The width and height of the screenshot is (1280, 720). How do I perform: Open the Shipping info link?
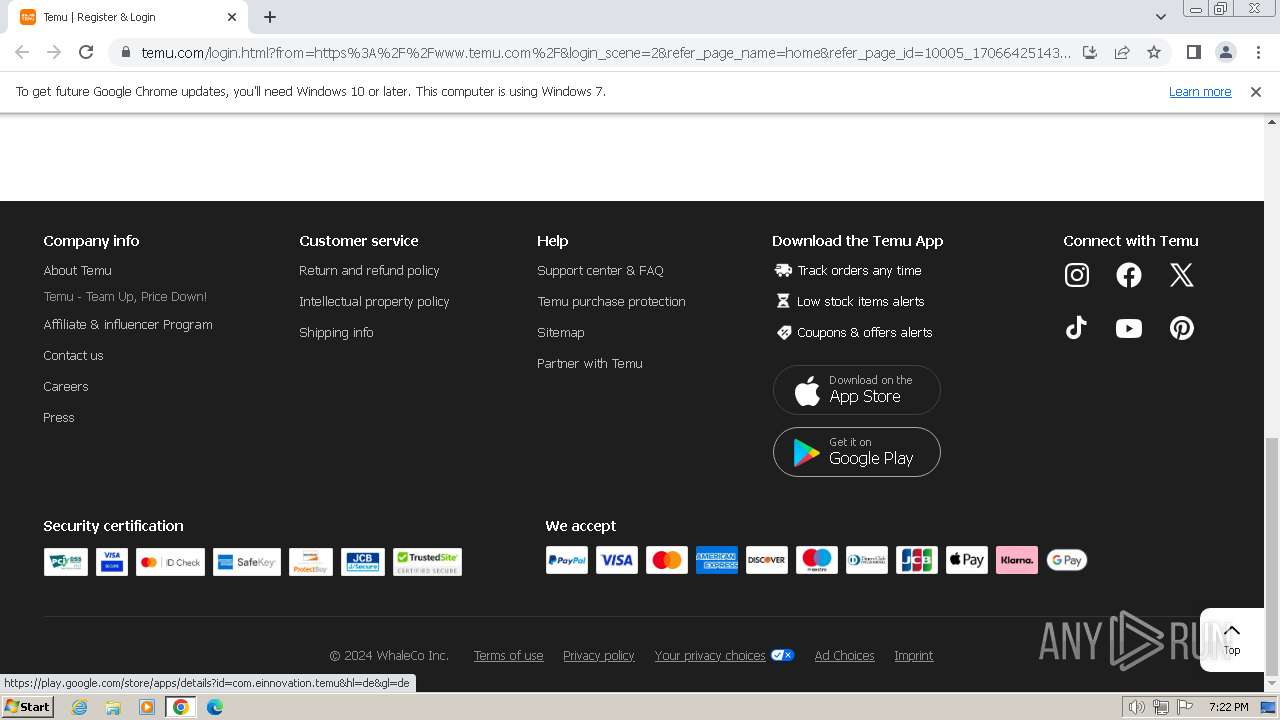coord(336,333)
